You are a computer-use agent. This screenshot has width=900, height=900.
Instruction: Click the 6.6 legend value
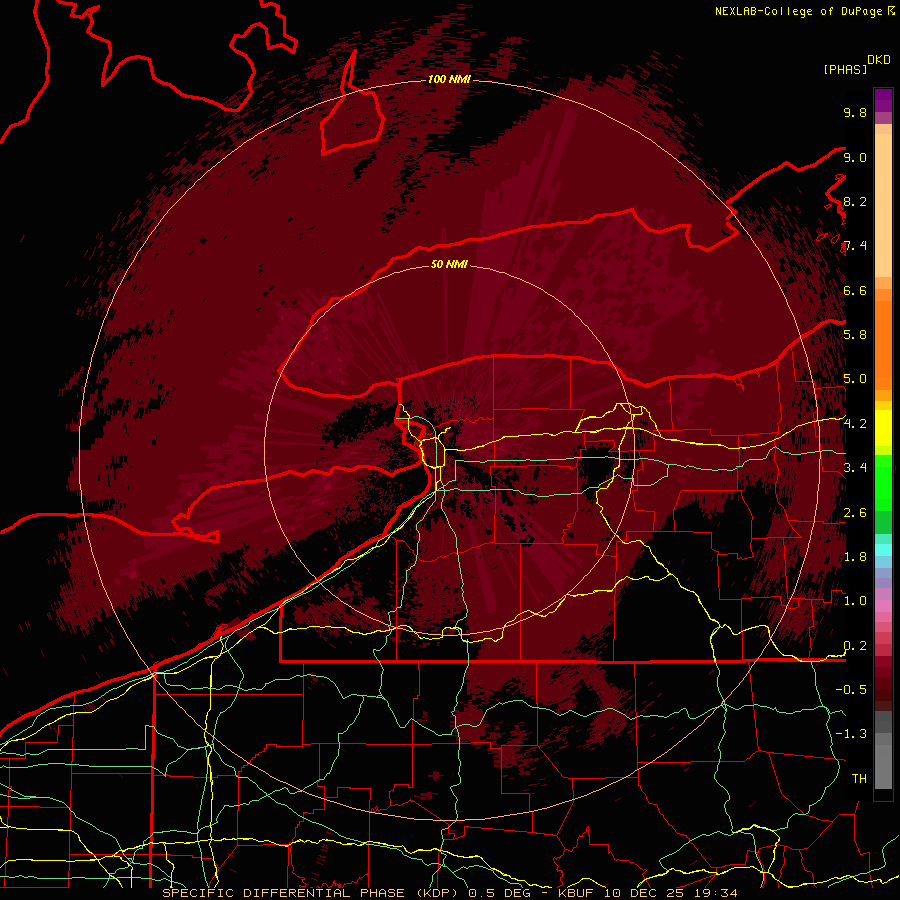[x=855, y=290]
